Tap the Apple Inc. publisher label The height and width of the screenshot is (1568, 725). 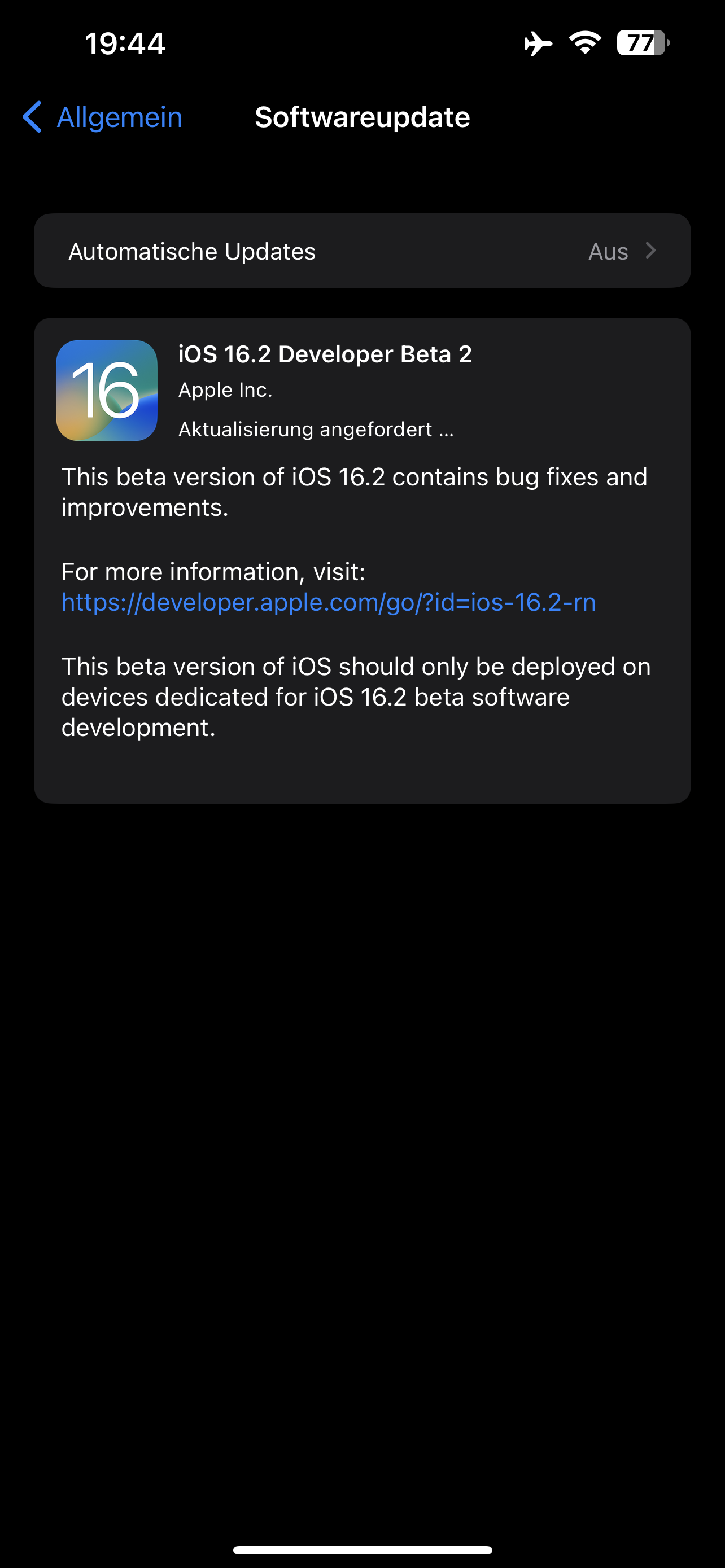coord(225,390)
